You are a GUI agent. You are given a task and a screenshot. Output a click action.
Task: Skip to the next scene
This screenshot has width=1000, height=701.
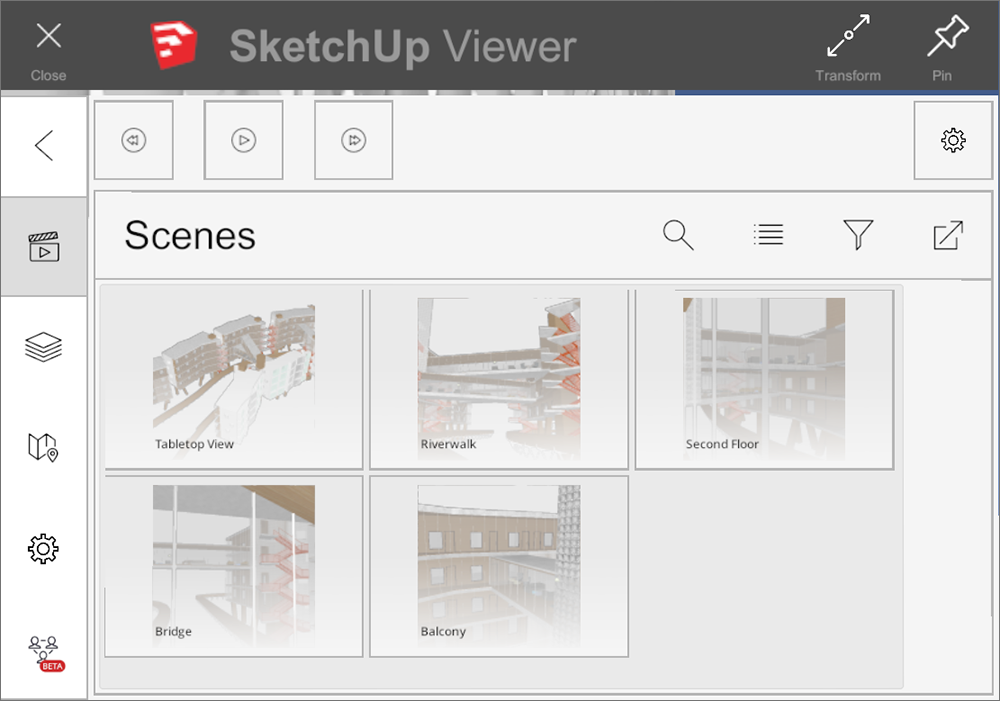pos(354,140)
